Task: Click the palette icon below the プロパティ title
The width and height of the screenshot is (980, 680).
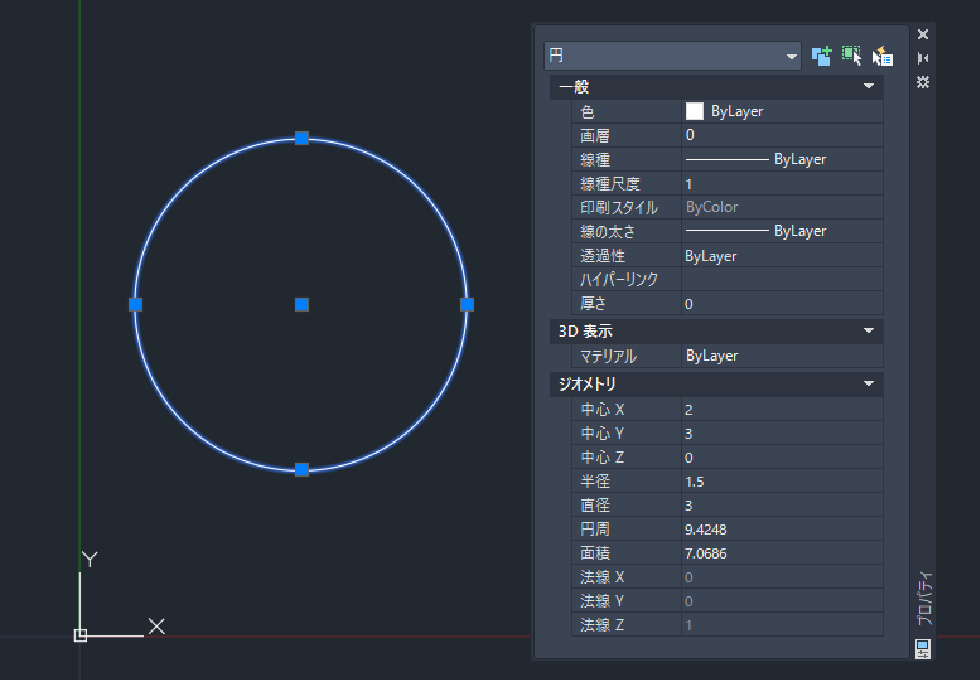Action: tap(923, 648)
